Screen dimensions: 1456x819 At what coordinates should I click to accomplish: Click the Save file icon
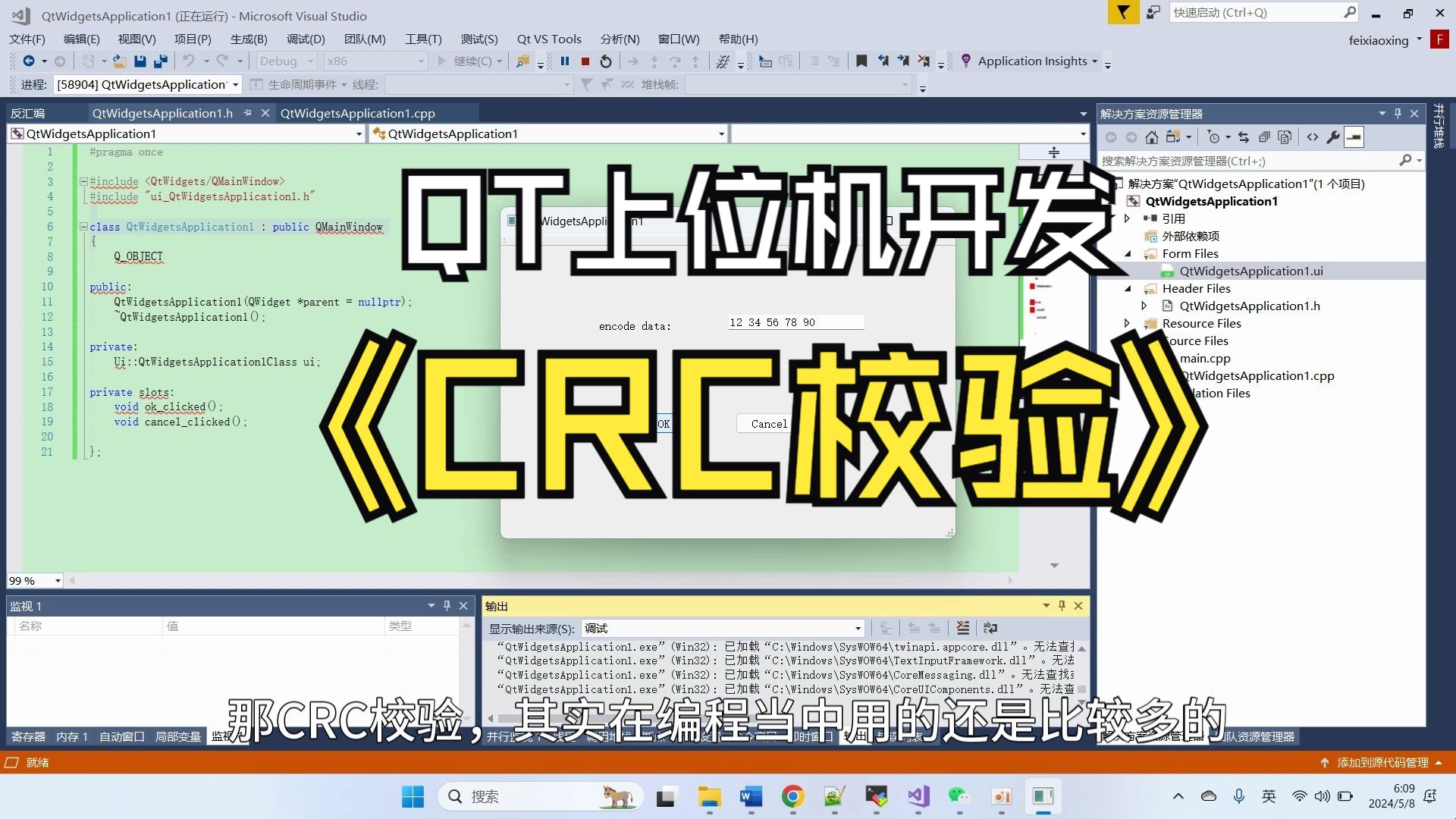(140, 61)
